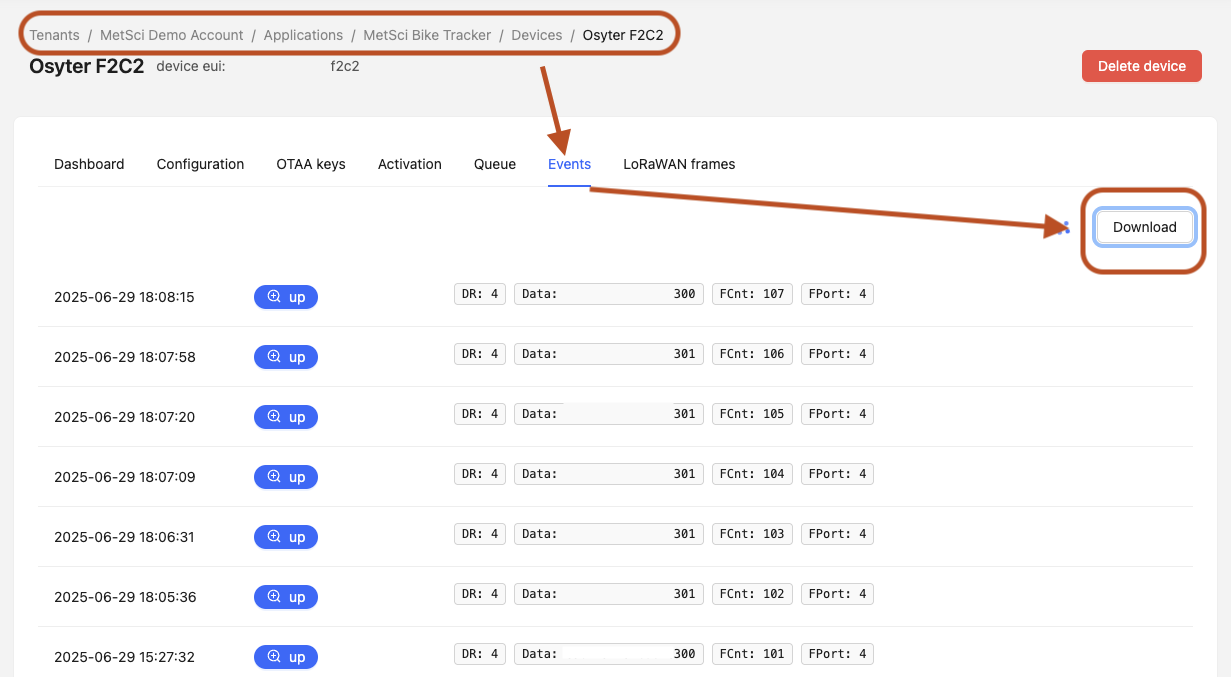Screen dimensions: 1231x677
Task: Switch to LoRaWAN frames tab
Action: 679,164
